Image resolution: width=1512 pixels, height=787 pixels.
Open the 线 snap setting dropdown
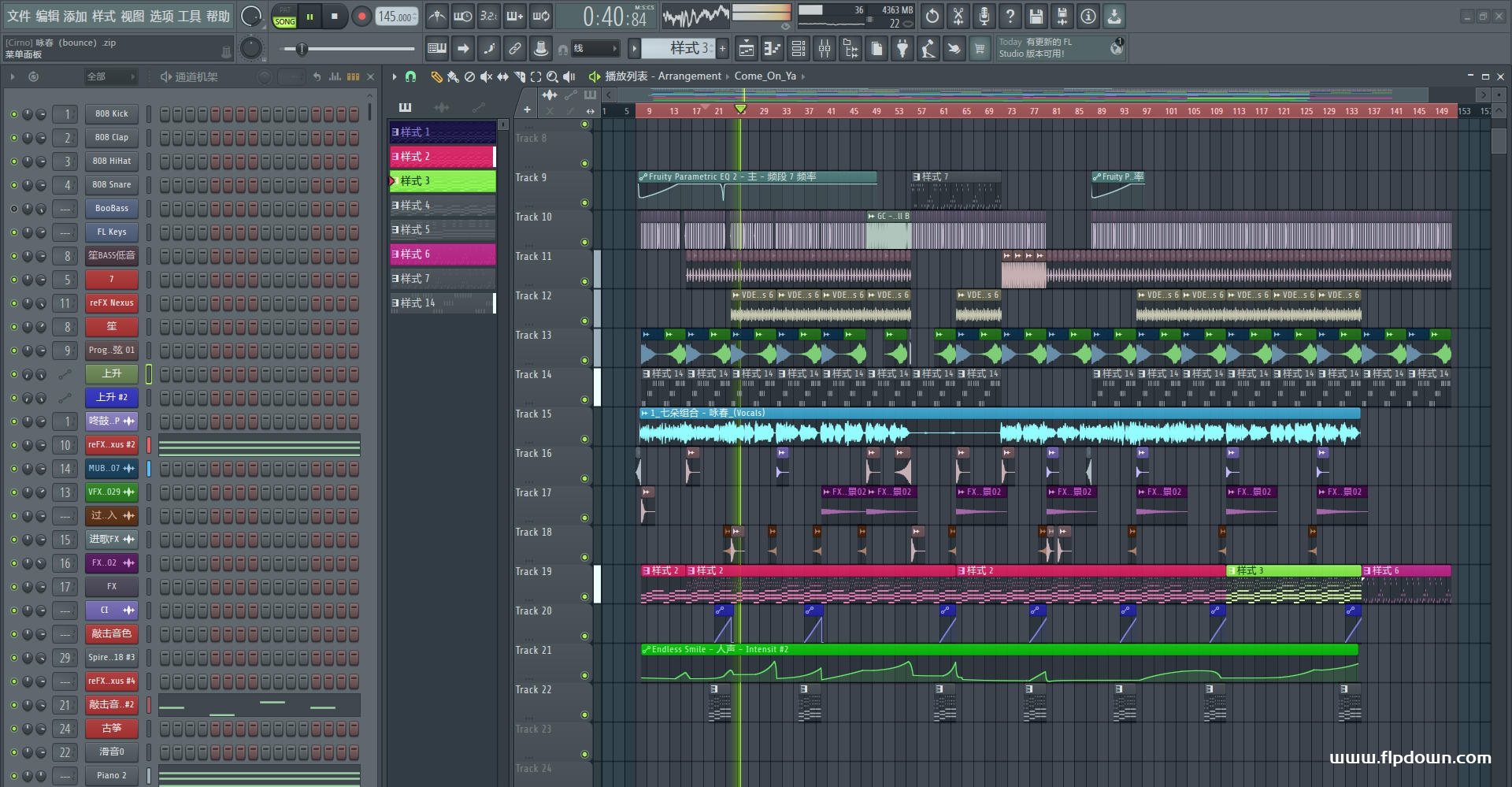pos(595,49)
